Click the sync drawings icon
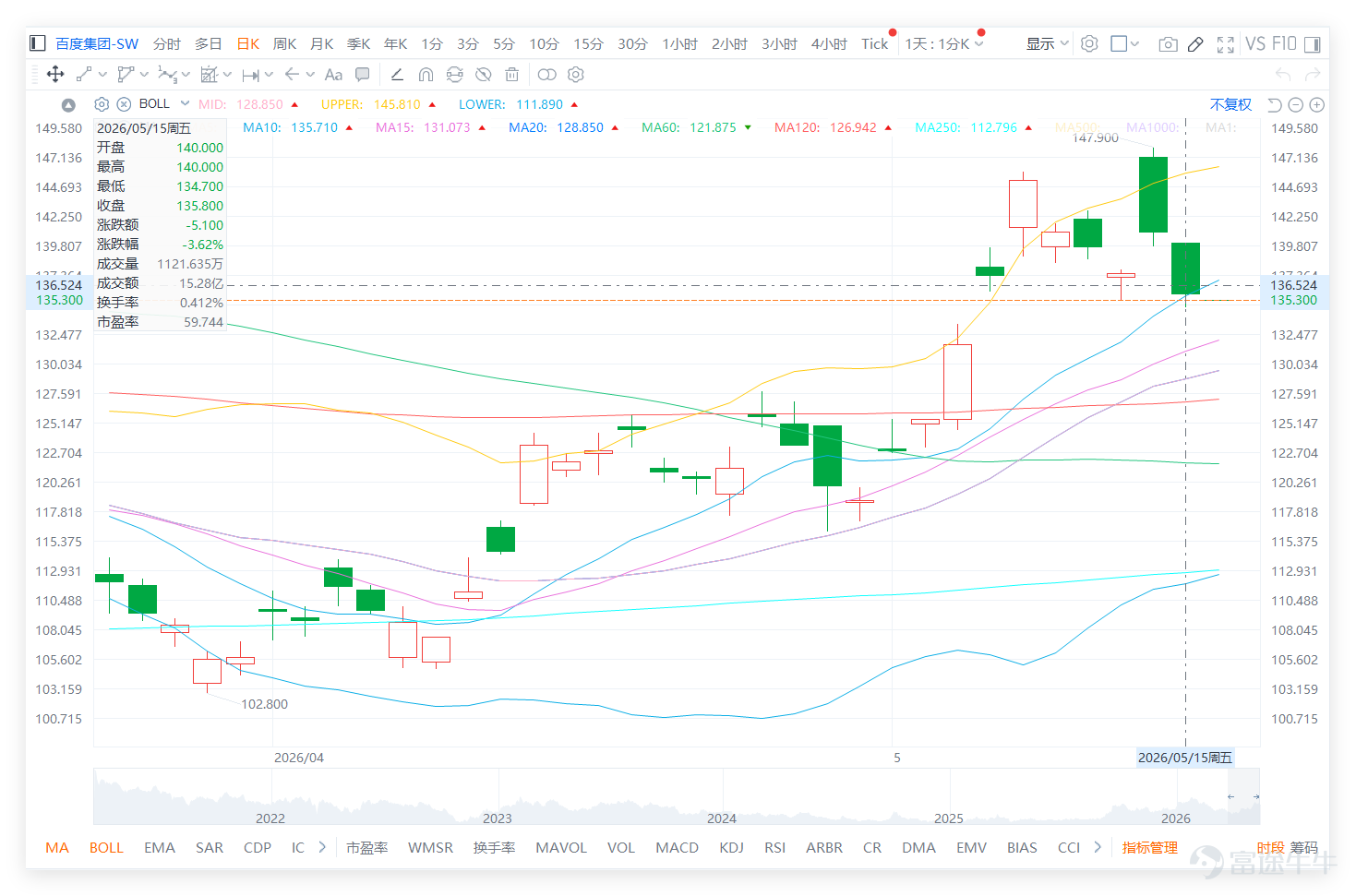1356x896 pixels. click(454, 75)
